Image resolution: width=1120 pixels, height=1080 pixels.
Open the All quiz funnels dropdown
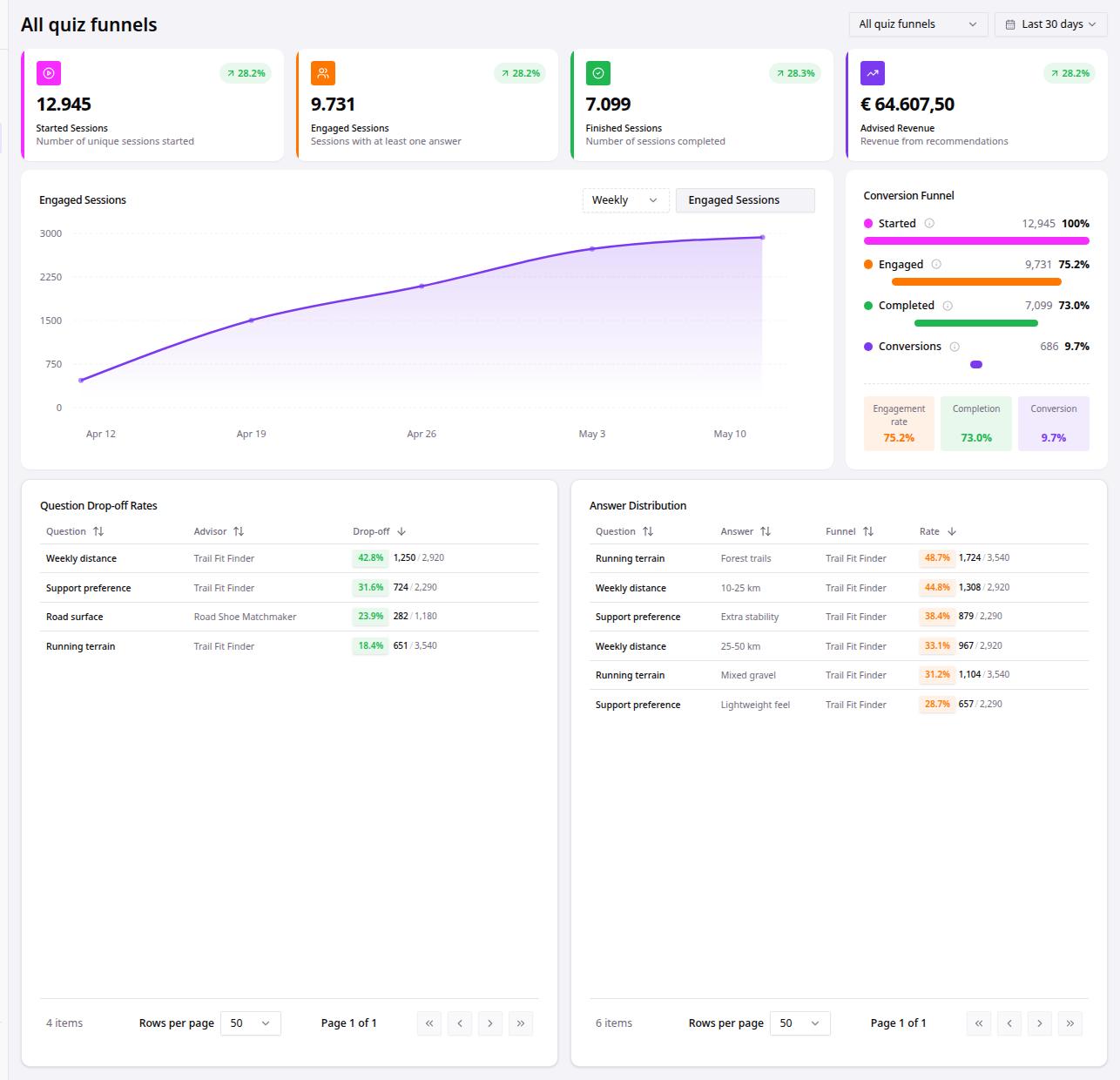[918, 24]
